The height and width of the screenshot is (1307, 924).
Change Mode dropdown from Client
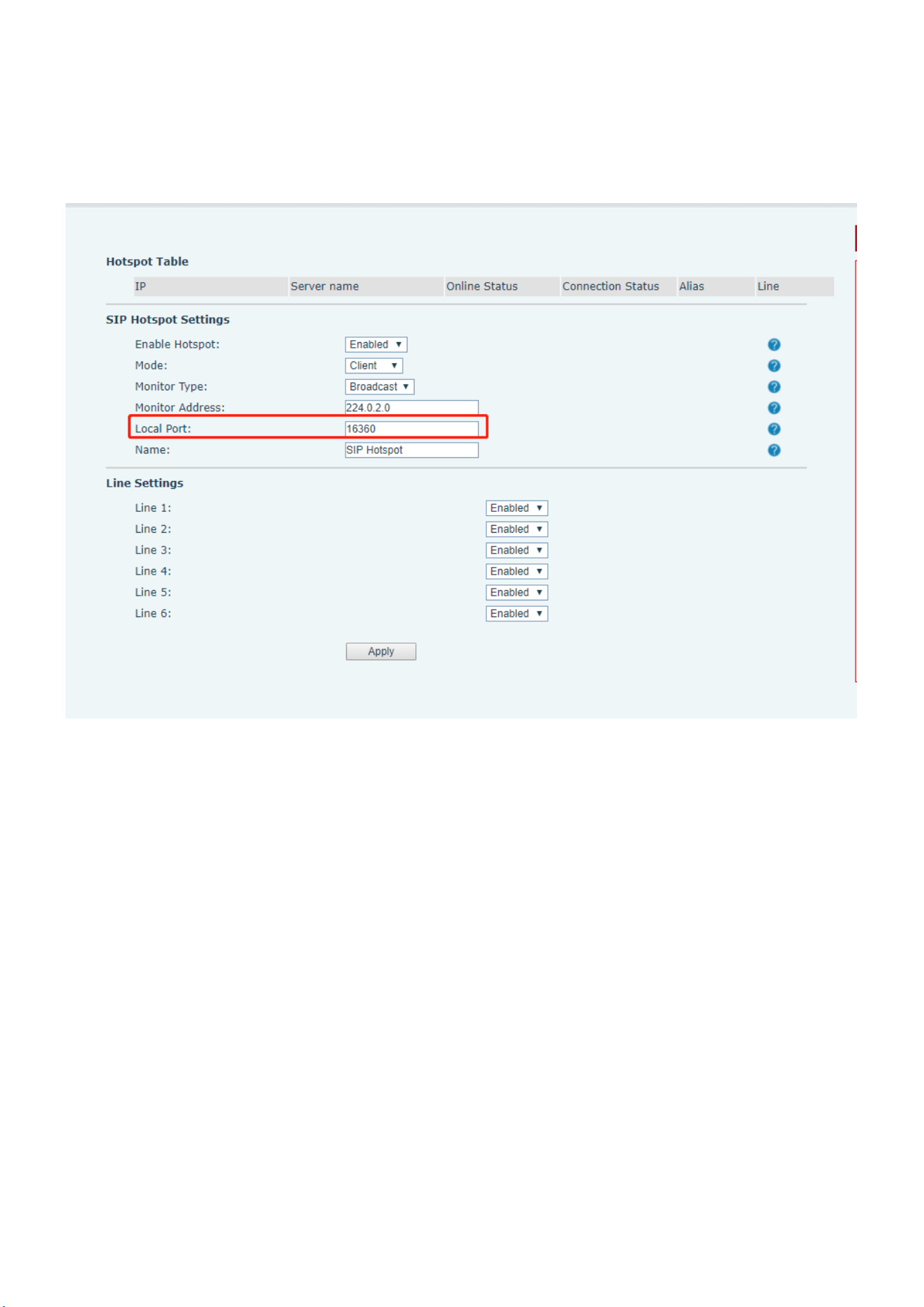click(x=374, y=366)
